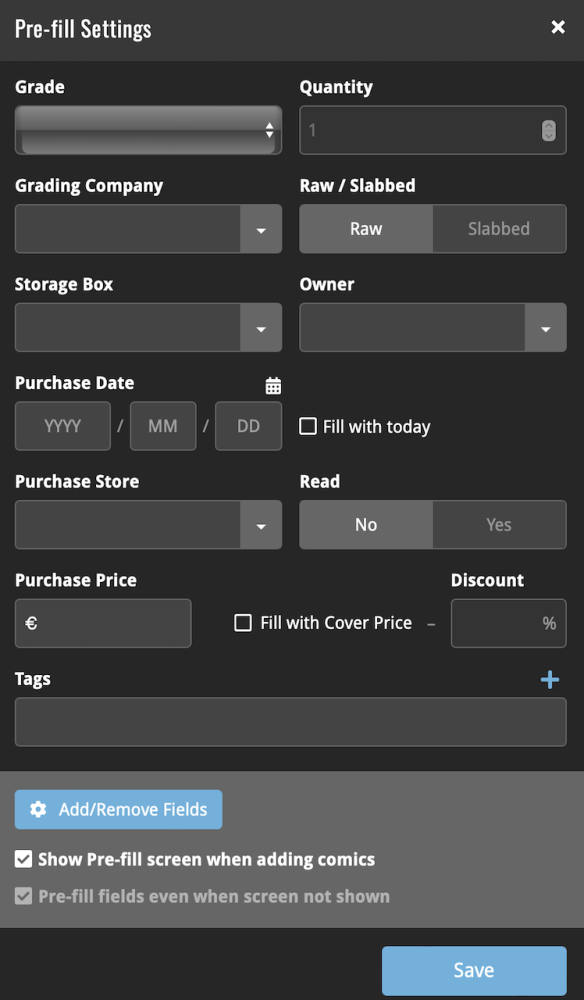Disable Show Pre-fill screen when adding comics
The height and width of the screenshot is (1000, 584).
pyautogui.click(x=22, y=859)
